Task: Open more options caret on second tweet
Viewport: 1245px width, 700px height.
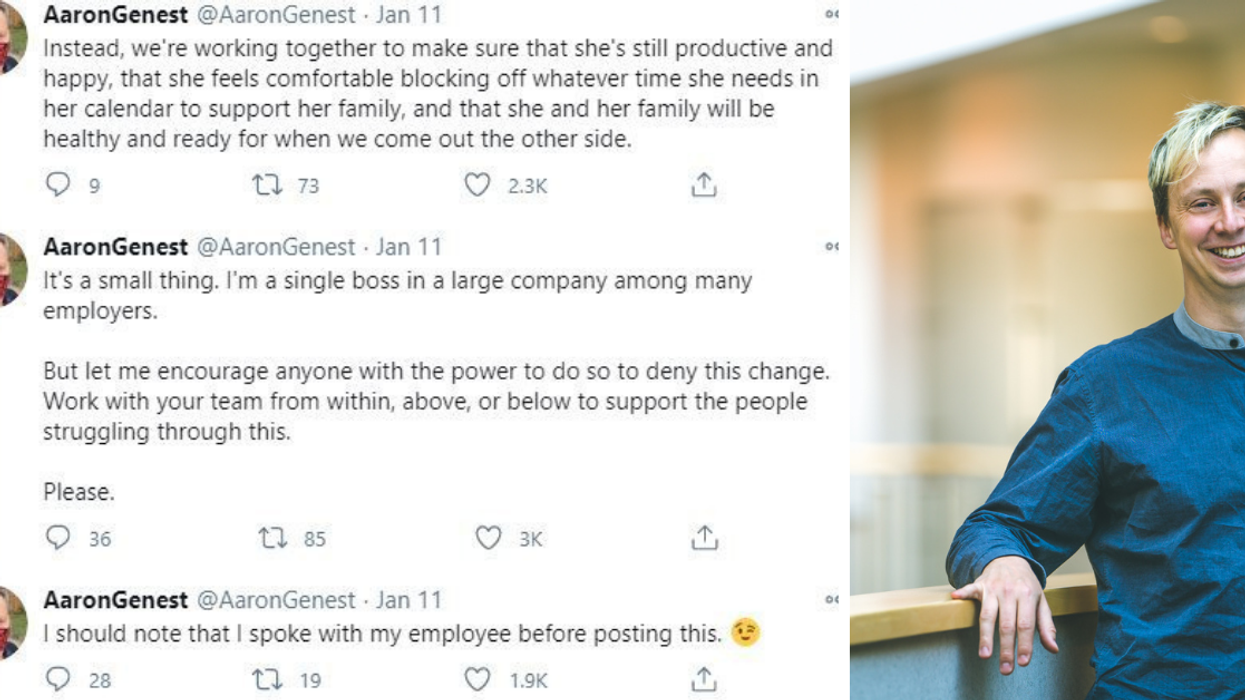Action: point(830,245)
